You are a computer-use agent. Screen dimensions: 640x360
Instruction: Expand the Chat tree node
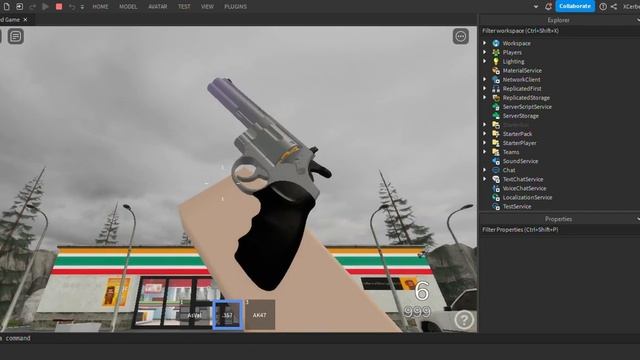click(x=484, y=170)
